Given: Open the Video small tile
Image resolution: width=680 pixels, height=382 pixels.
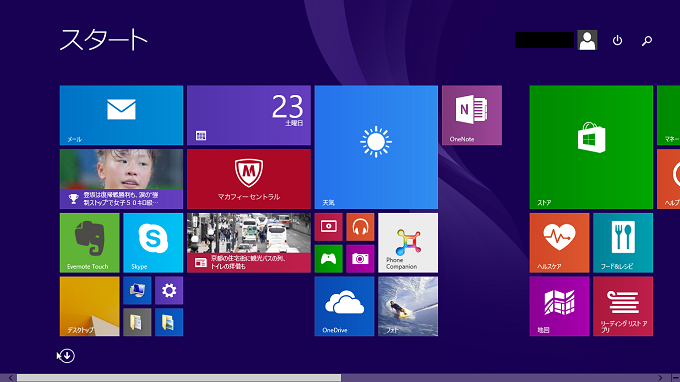Looking at the screenshot, I should (x=328, y=227).
